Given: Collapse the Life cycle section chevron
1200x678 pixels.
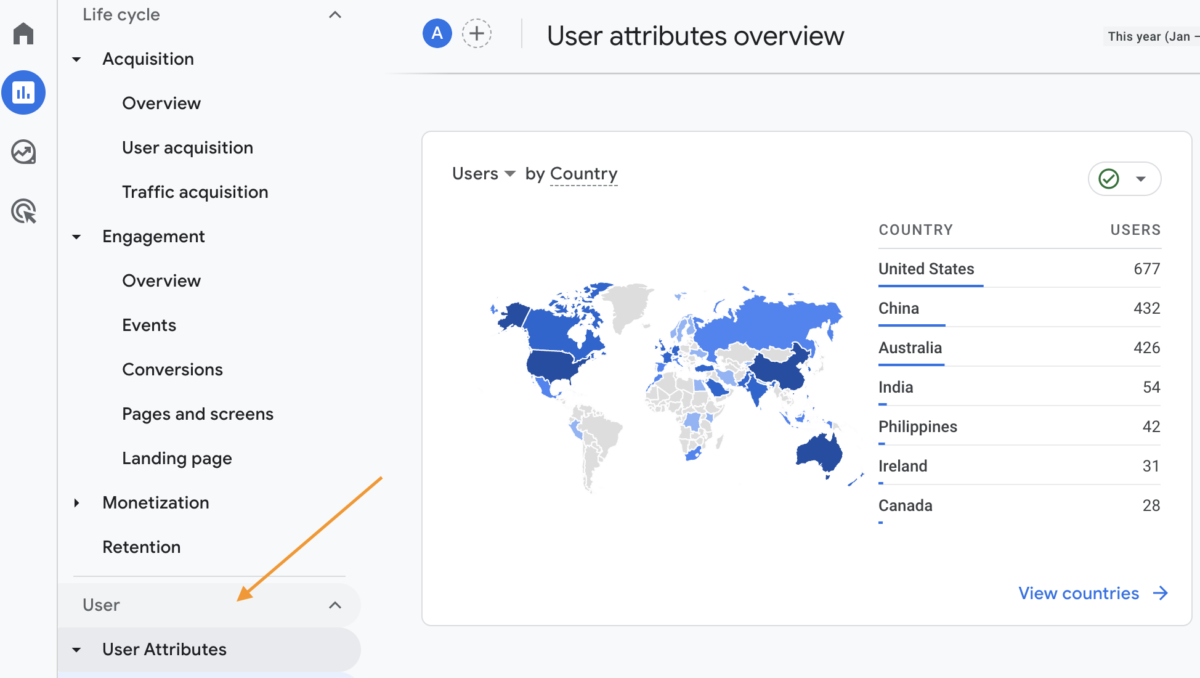Looking at the screenshot, I should [335, 15].
